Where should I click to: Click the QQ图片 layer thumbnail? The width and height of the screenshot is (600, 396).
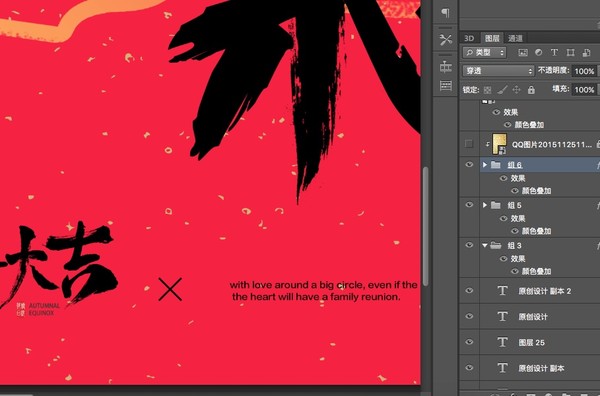click(499, 144)
